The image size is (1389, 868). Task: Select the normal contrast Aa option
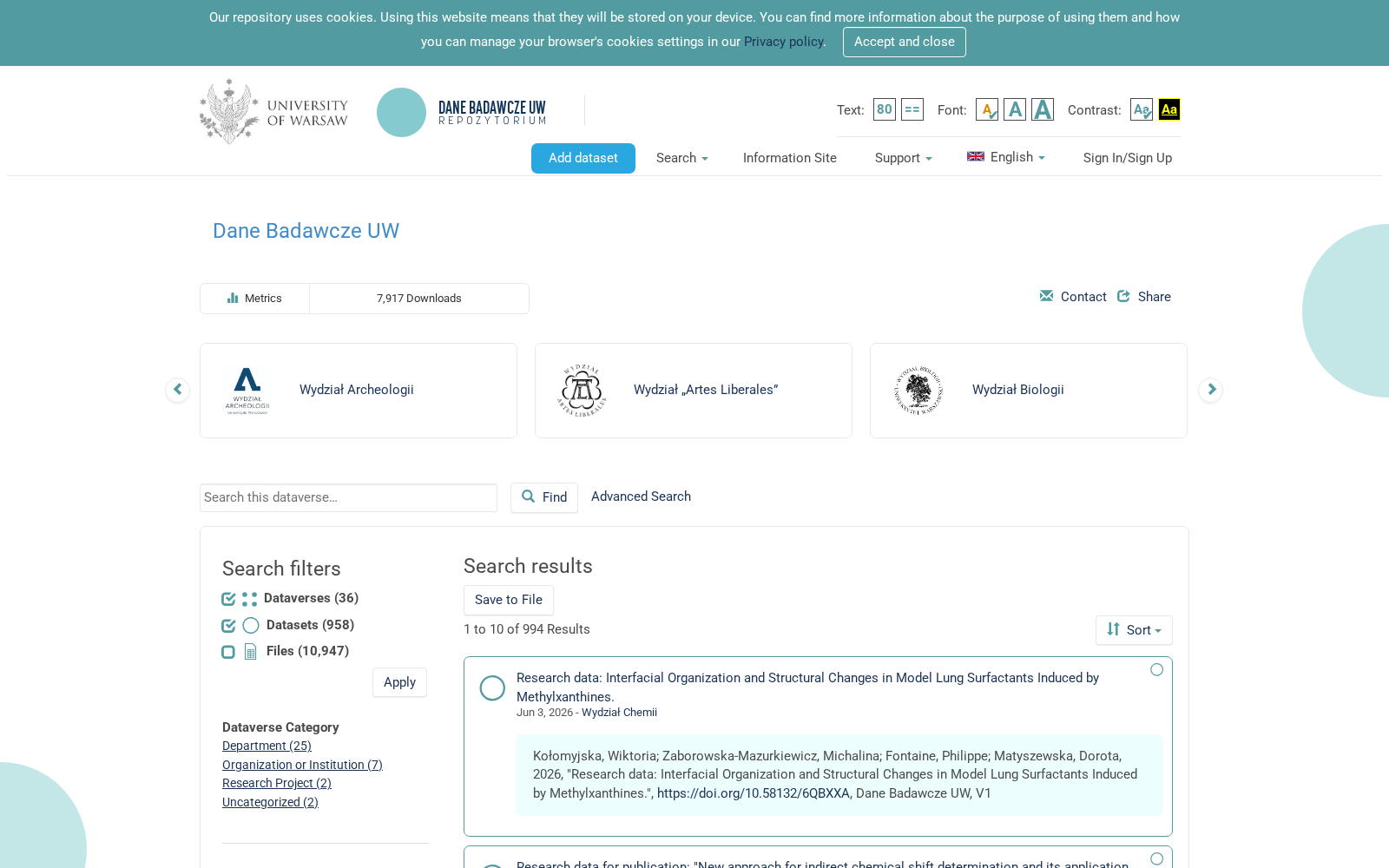tap(1142, 109)
